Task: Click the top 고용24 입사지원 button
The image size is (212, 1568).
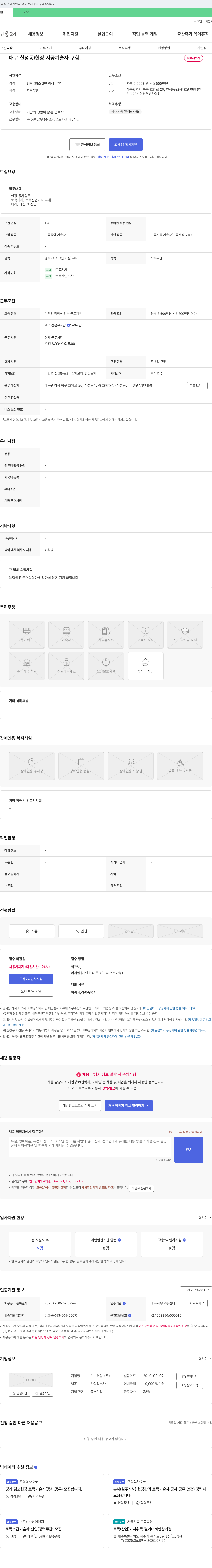Action: [125, 145]
